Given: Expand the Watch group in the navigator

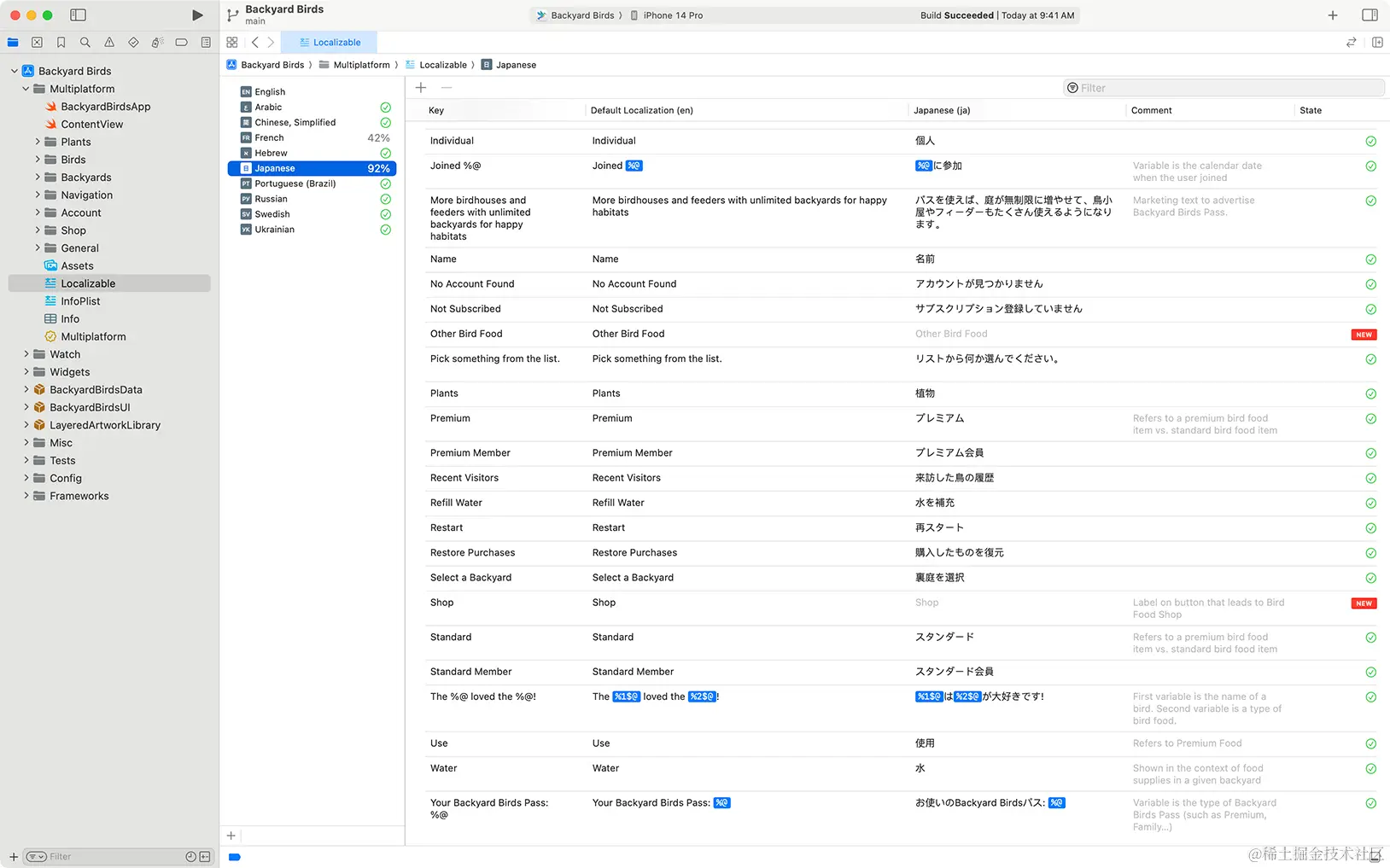Looking at the screenshot, I should pyautogui.click(x=26, y=353).
